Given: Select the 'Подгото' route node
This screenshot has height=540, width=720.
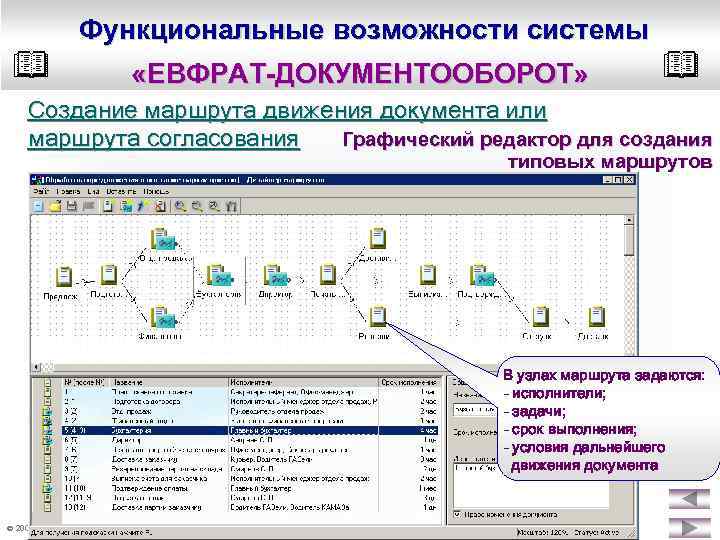Looking at the screenshot, I should (x=109, y=275).
